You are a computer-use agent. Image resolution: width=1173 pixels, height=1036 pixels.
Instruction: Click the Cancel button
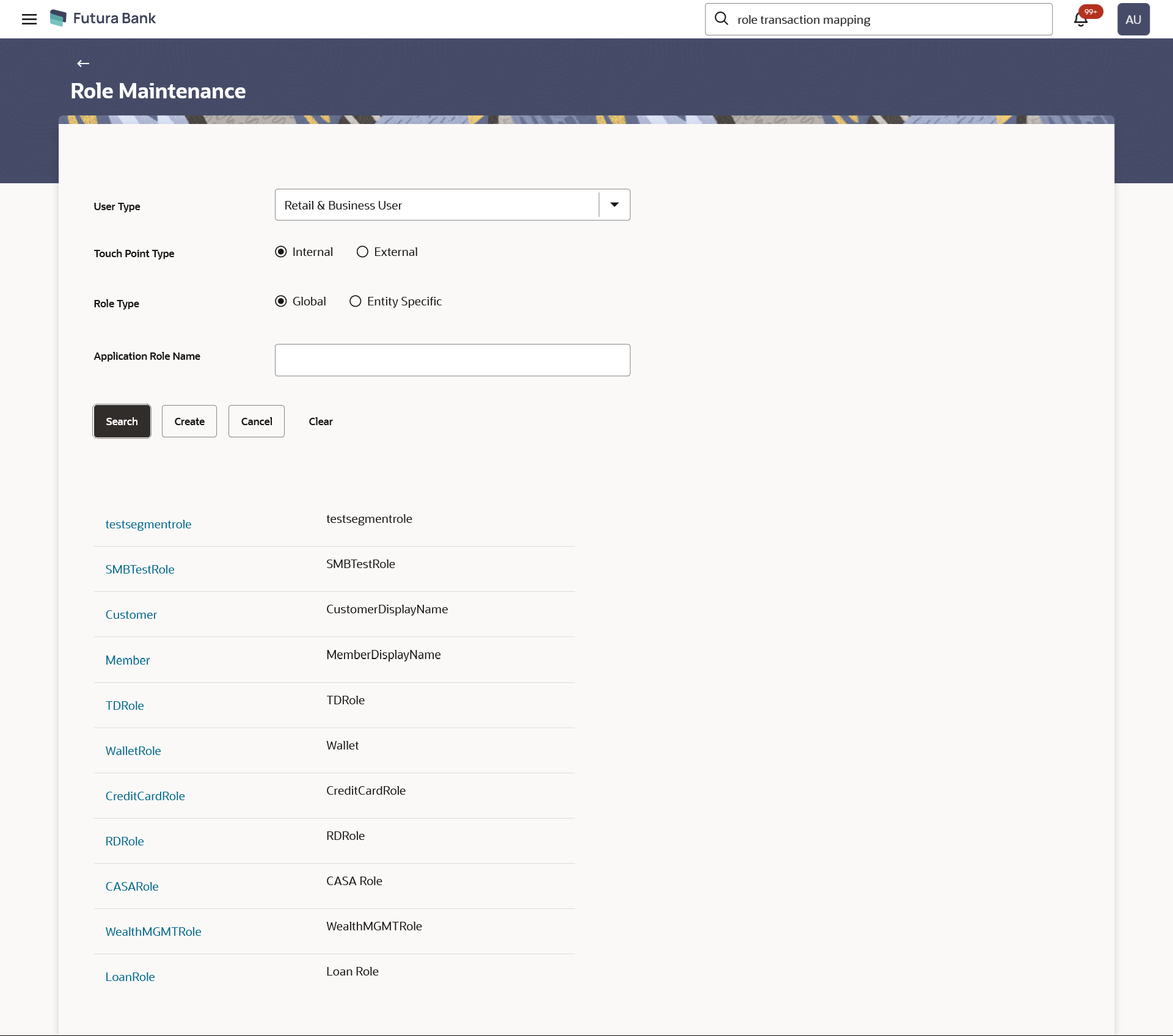click(257, 421)
